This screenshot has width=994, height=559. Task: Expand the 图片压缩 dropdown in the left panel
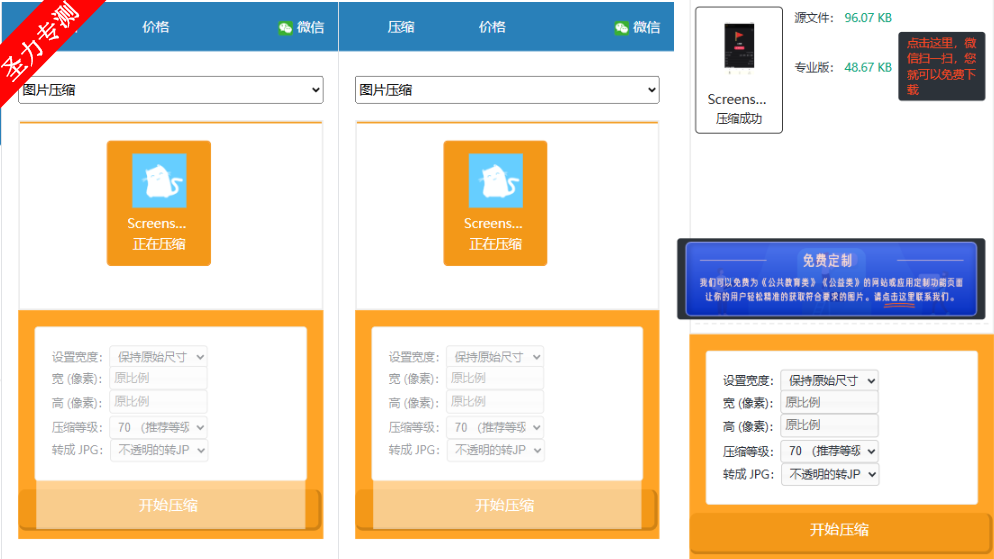coord(171,90)
